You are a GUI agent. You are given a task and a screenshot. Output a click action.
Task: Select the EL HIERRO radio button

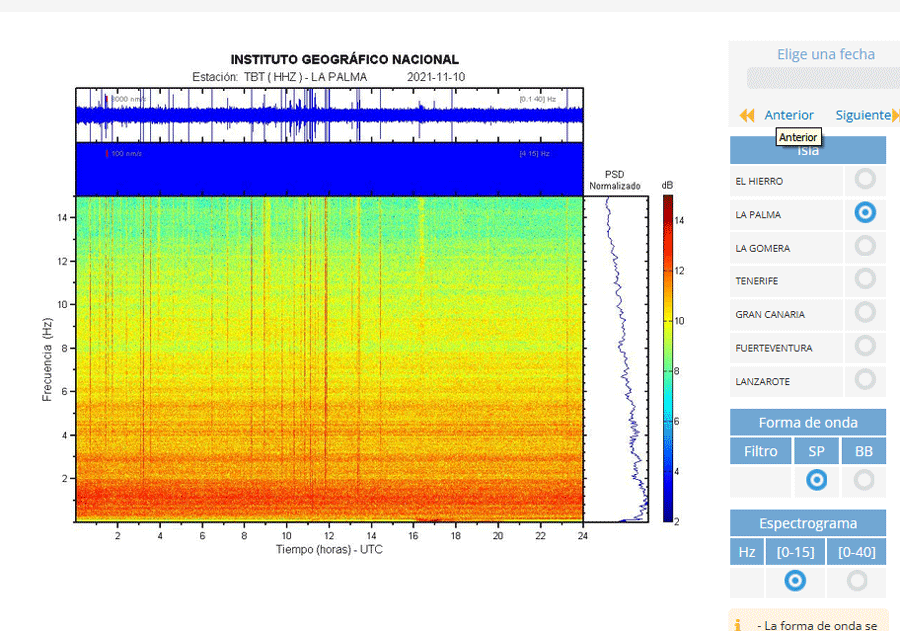865,179
